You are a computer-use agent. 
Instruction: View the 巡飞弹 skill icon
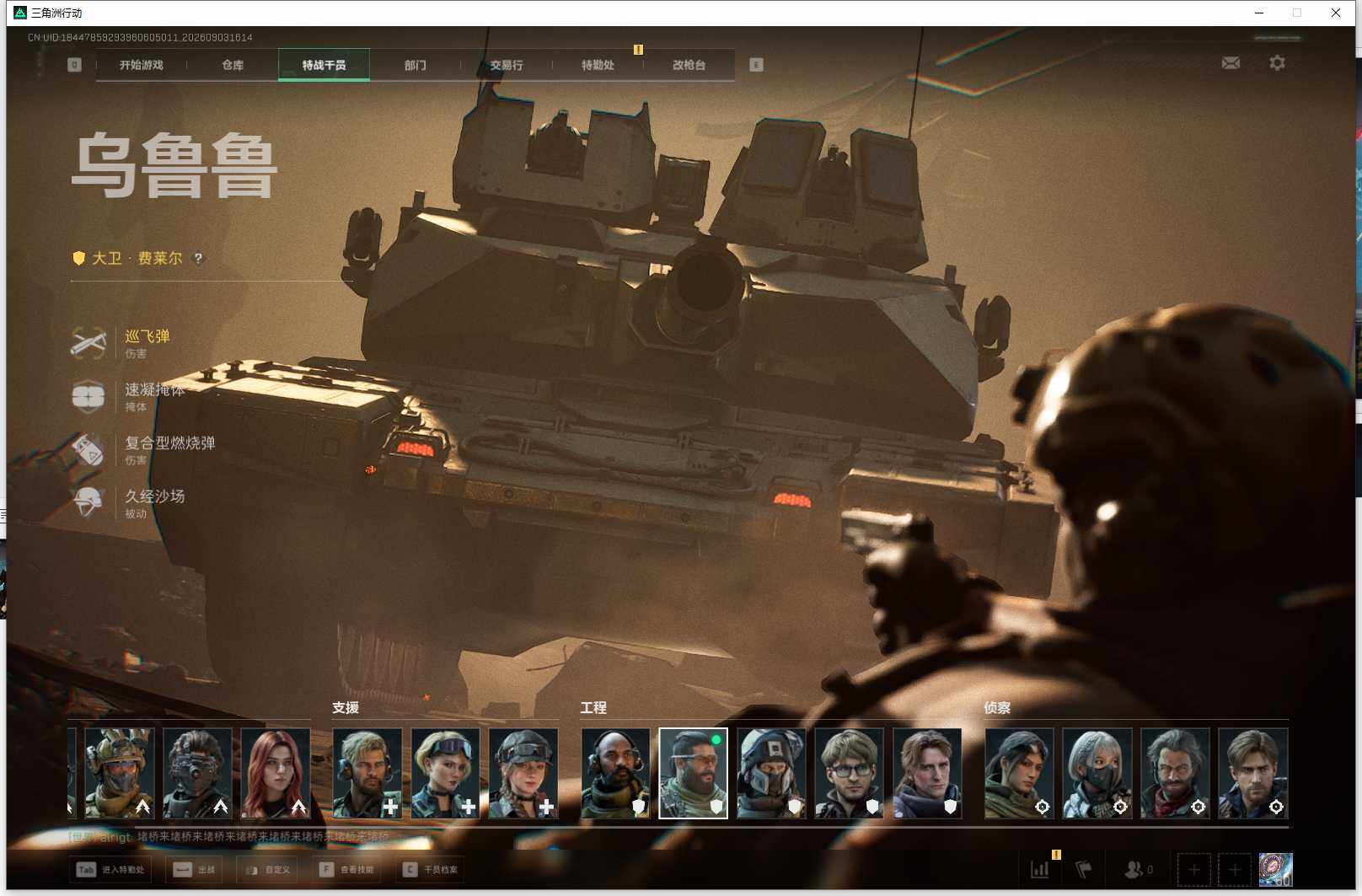pos(88,343)
